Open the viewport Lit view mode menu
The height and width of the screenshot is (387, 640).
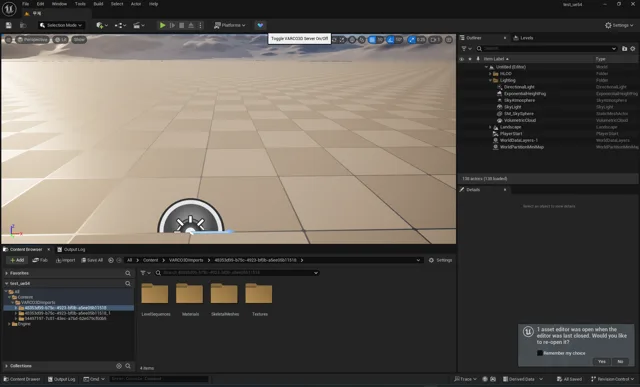[x=60, y=40]
